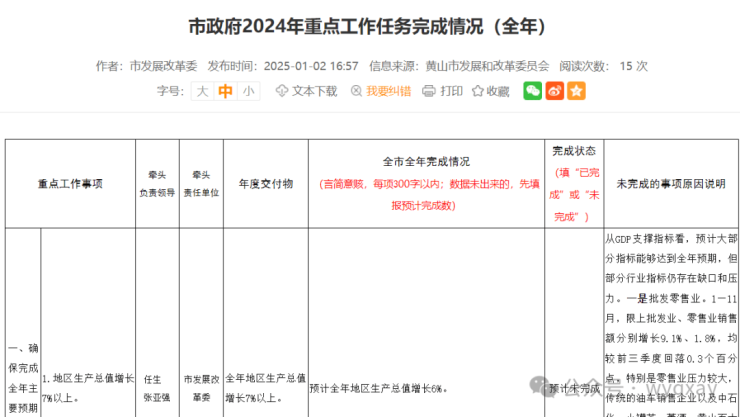
Task: Click 收藏 favorite text
Action: tap(498, 91)
